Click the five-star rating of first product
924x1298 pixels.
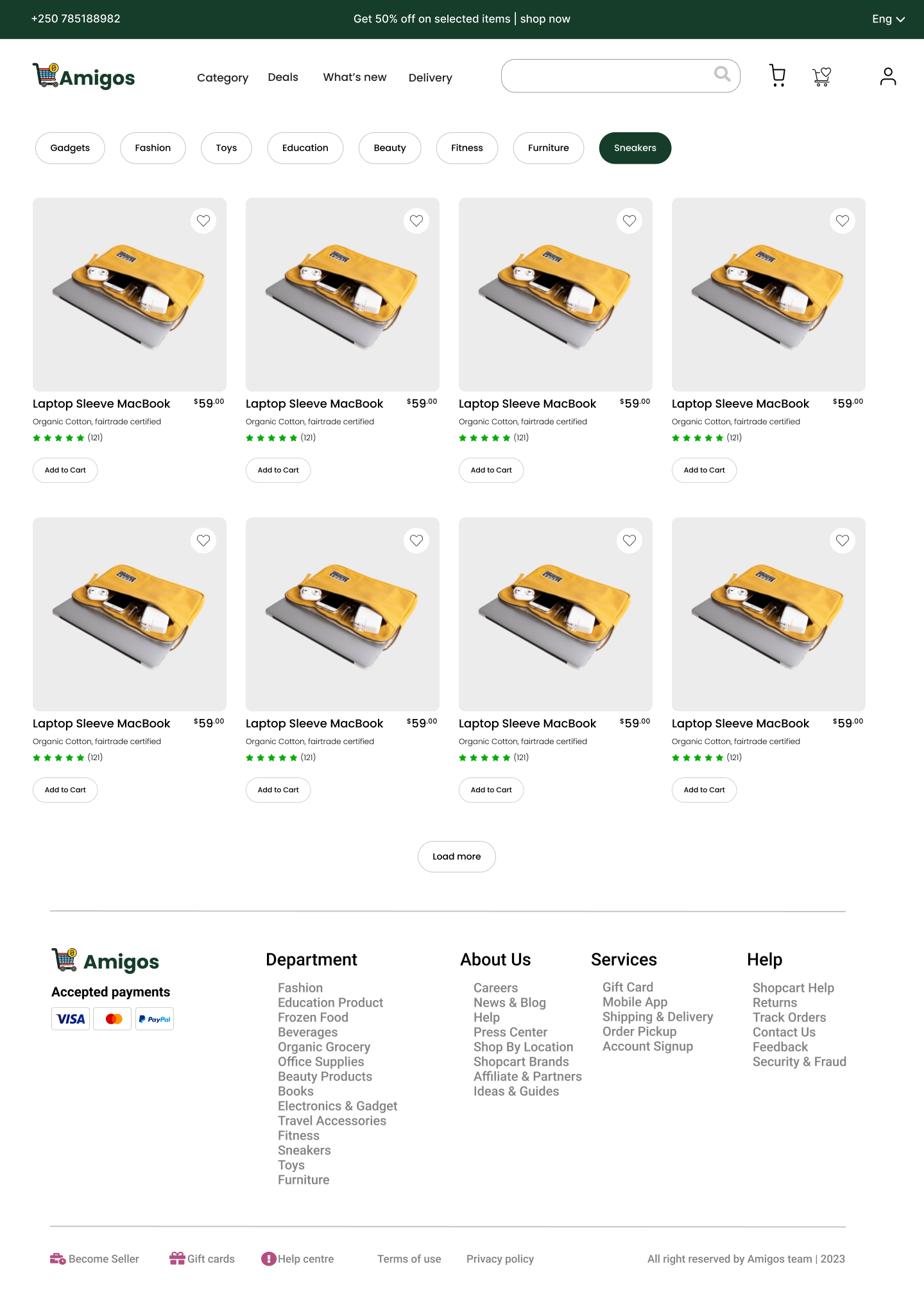pos(58,438)
